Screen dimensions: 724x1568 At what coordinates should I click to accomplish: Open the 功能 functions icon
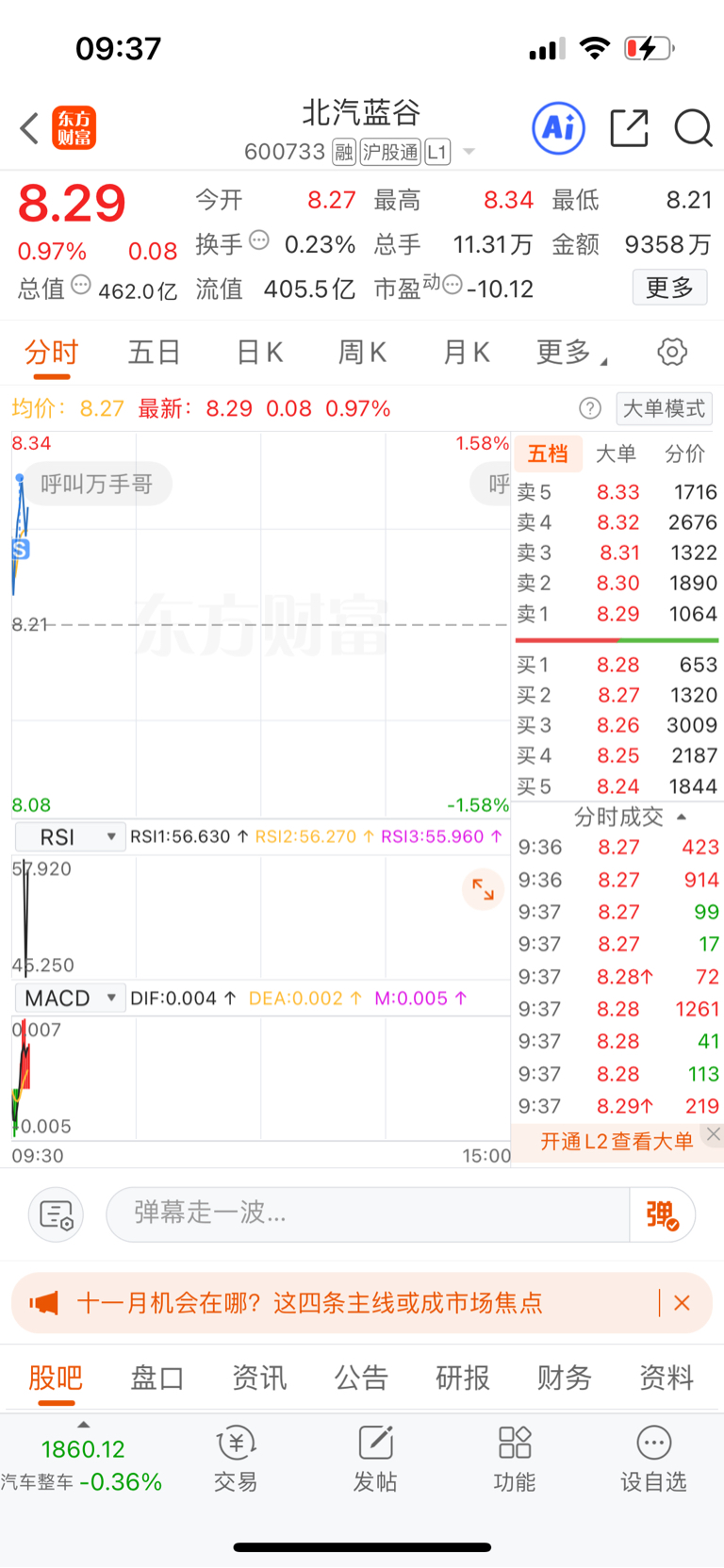pyautogui.click(x=515, y=1459)
